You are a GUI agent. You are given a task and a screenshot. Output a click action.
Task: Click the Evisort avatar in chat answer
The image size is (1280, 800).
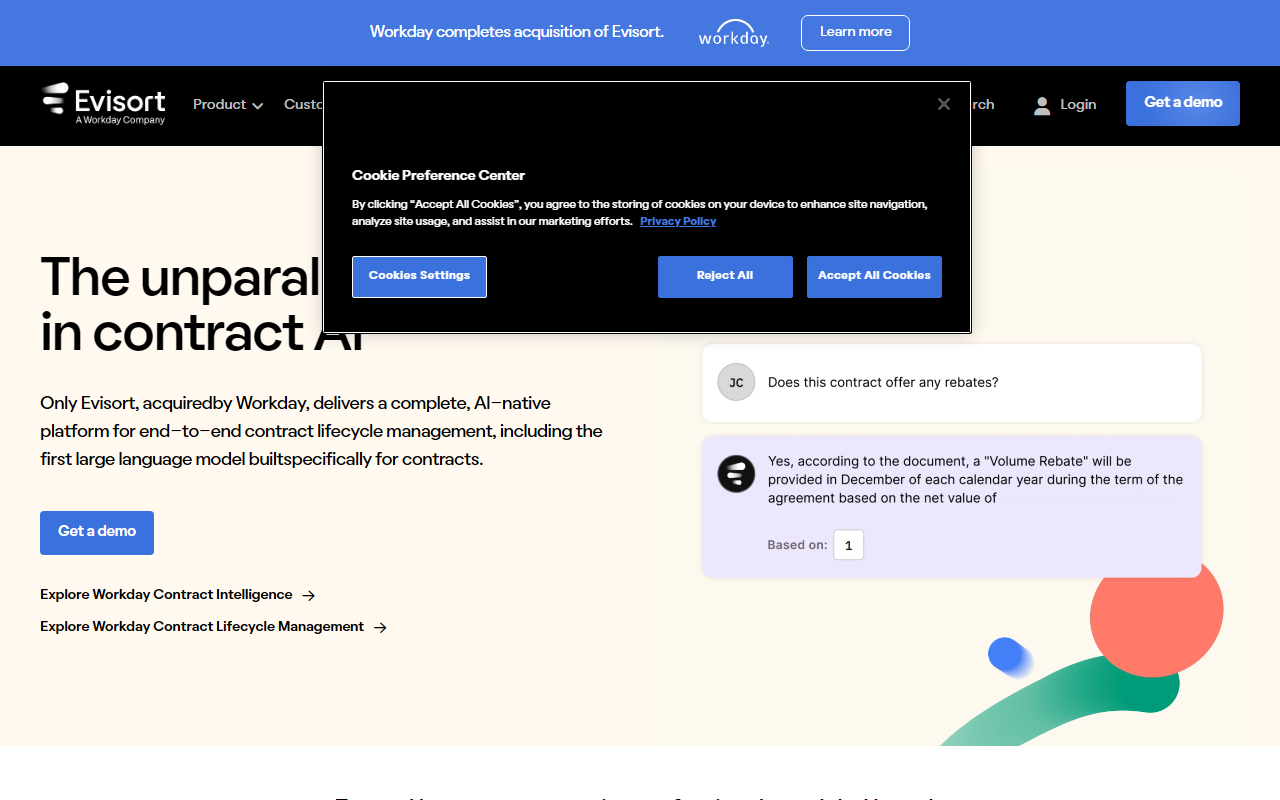[x=736, y=473]
